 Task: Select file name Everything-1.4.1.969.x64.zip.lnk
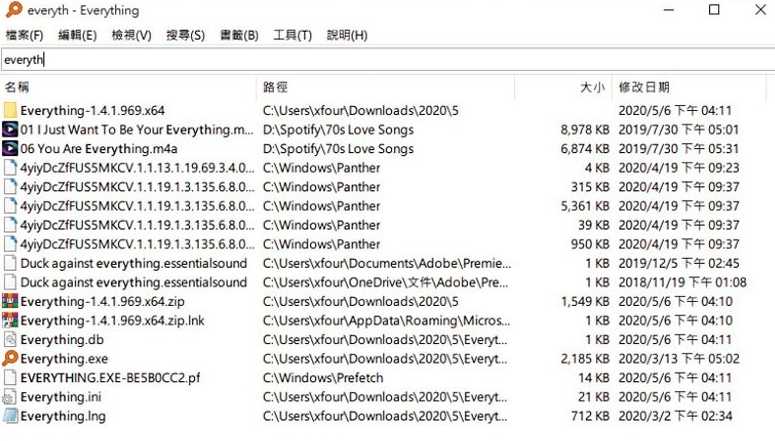[112, 320]
